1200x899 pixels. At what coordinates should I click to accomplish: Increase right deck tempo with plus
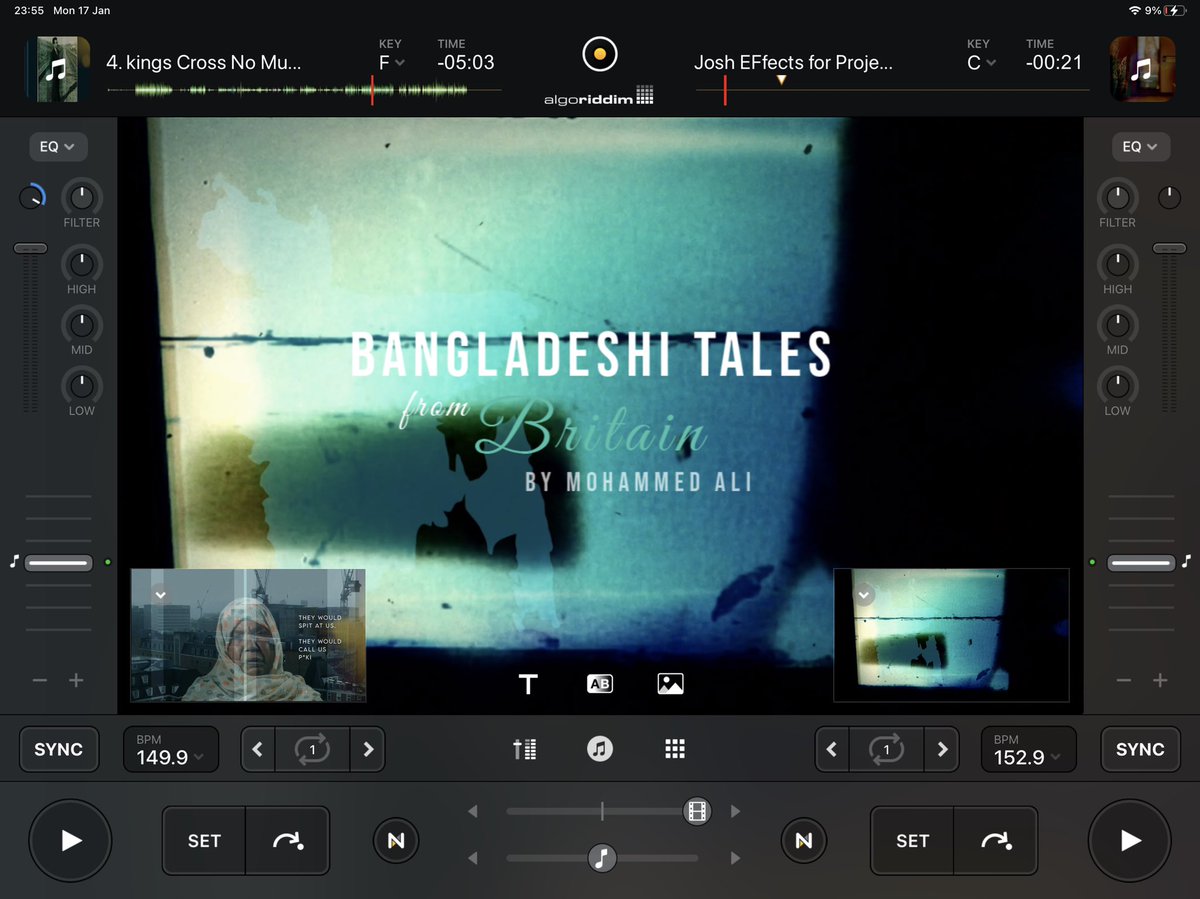click(1160, 680)
